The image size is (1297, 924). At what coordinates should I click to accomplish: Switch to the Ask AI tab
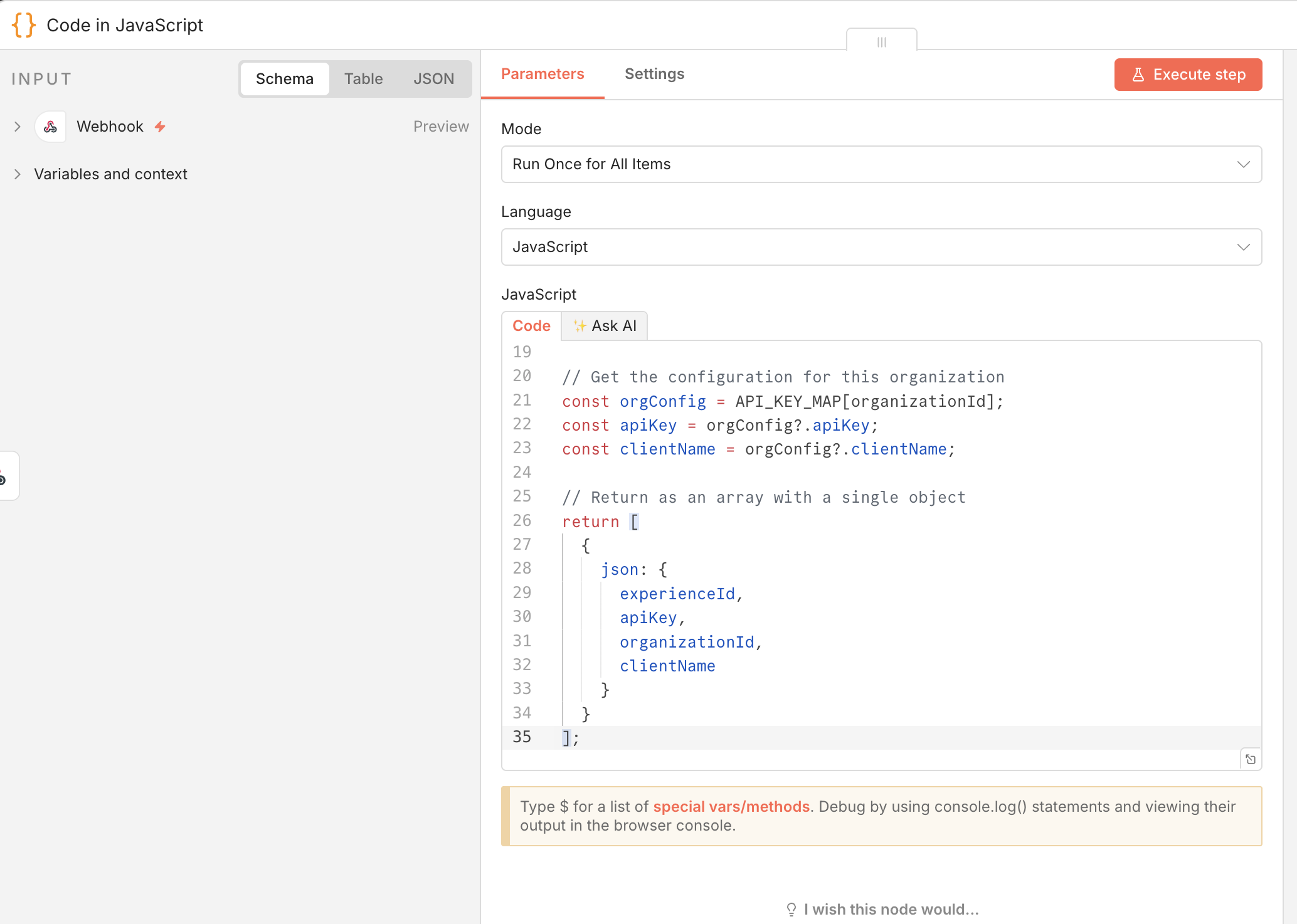point(605,326)
